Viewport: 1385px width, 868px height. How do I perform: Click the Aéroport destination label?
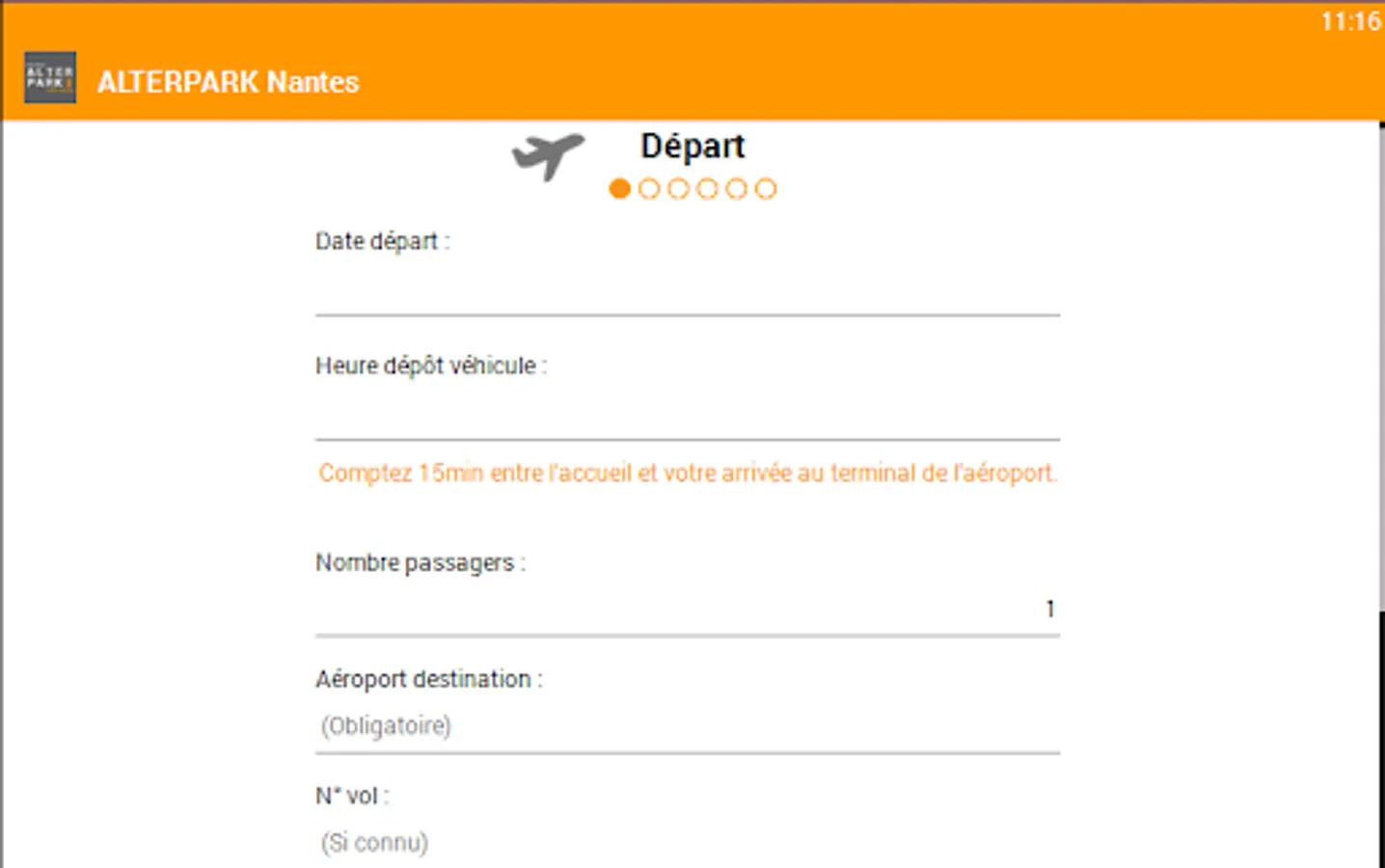(428, 679)
